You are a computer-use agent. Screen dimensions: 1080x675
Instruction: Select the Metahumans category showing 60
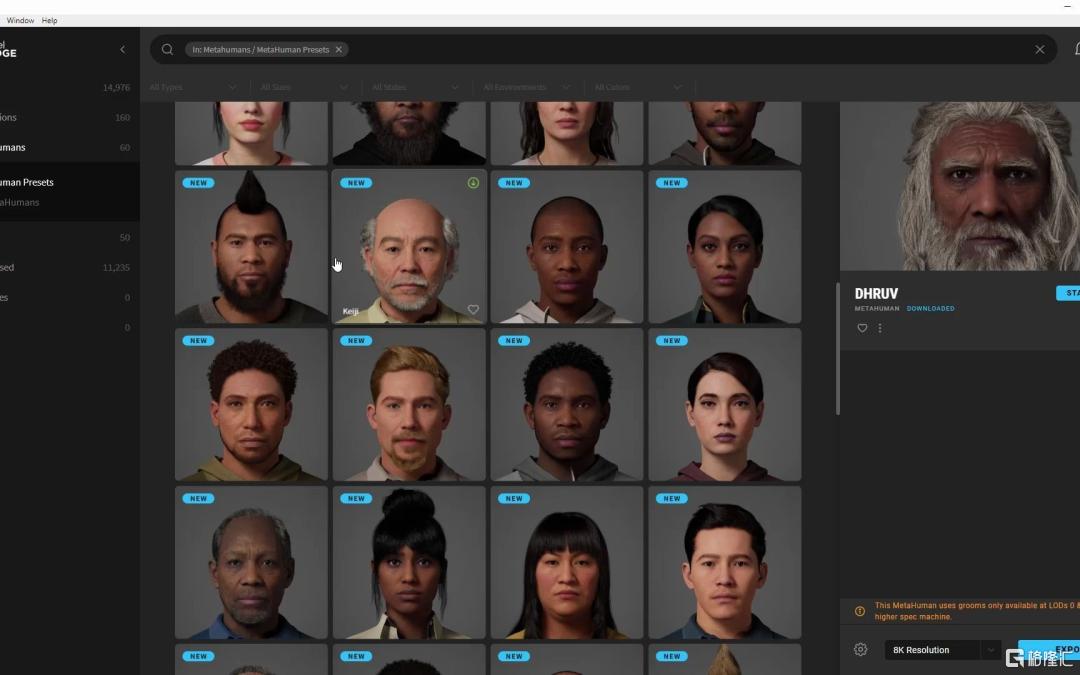click(65, 147)
